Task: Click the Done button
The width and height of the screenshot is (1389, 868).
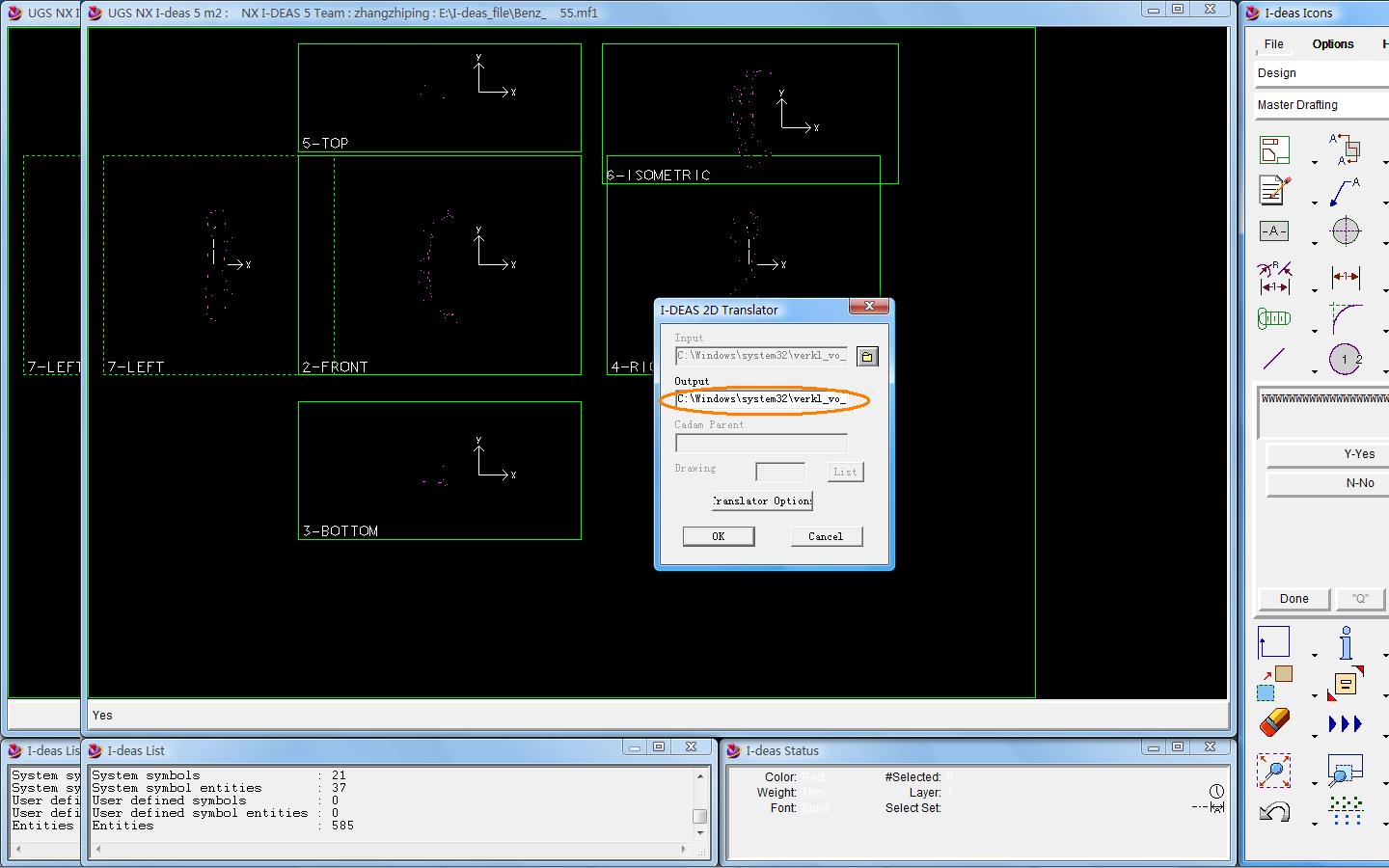Action: pyautogui.click(x=1294, y=599)
